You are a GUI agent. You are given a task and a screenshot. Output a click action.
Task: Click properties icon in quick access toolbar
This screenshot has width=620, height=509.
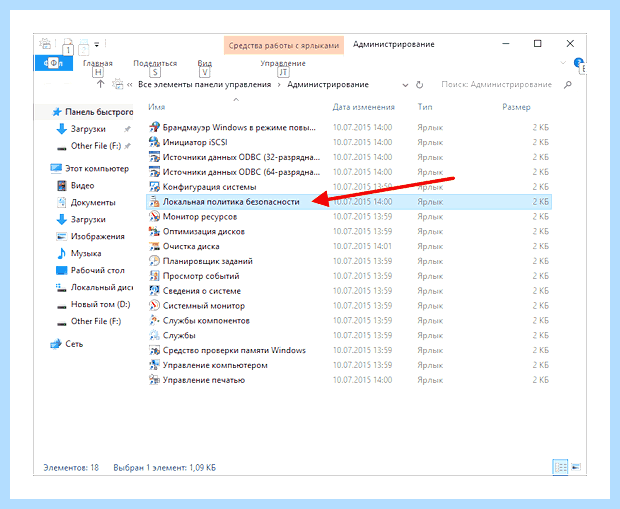point(68,44)
